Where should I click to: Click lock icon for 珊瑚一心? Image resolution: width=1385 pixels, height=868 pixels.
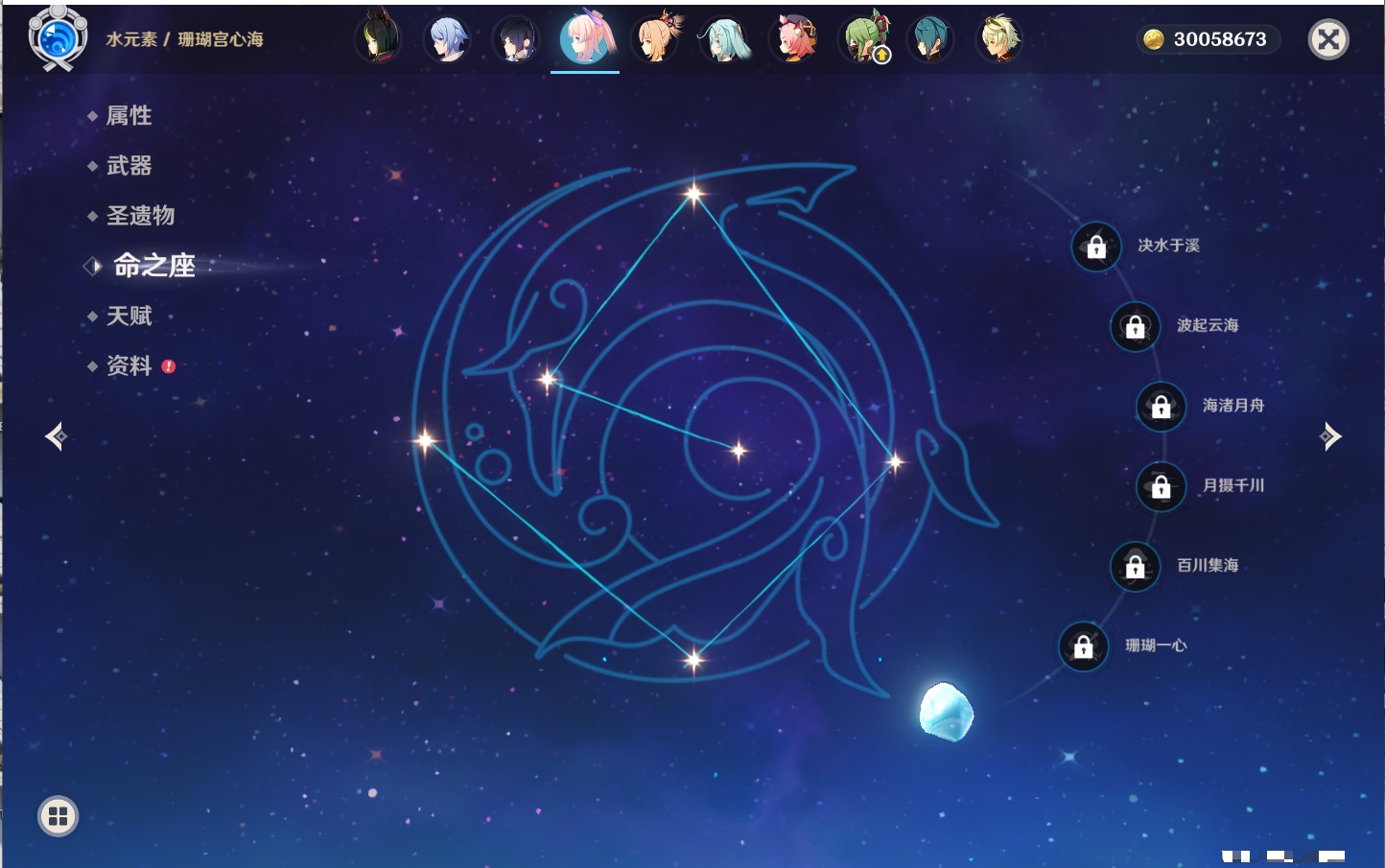(x=1083, y=647)
